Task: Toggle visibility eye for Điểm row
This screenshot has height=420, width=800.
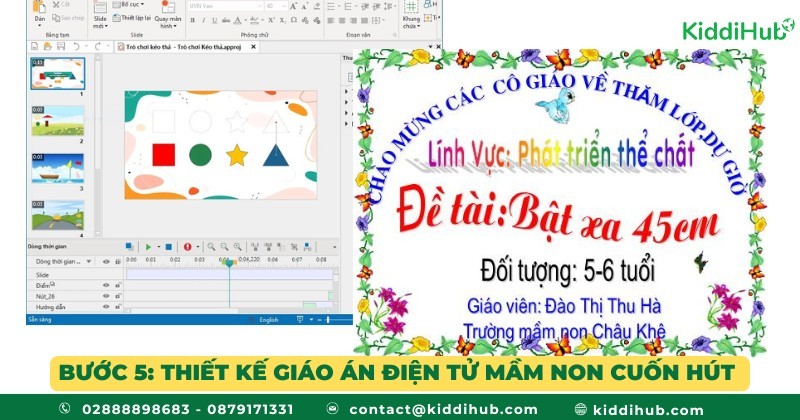Action: click(106, 285)
